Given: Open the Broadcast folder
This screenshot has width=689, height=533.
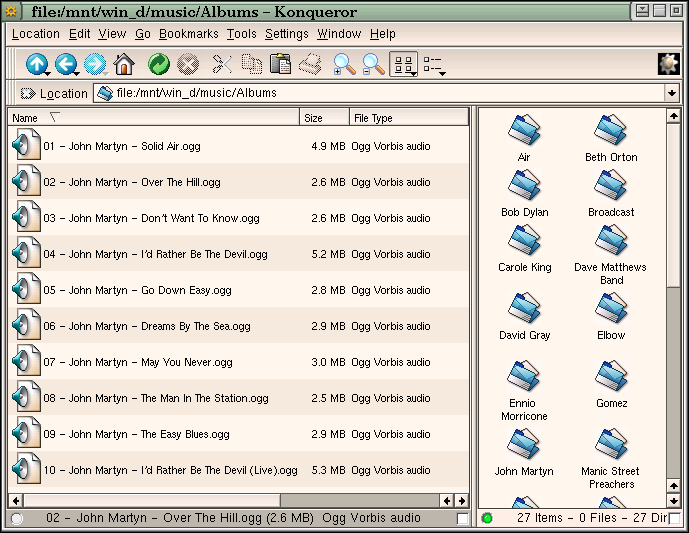Looking at the screenshot, I should [x=611, y=192].
